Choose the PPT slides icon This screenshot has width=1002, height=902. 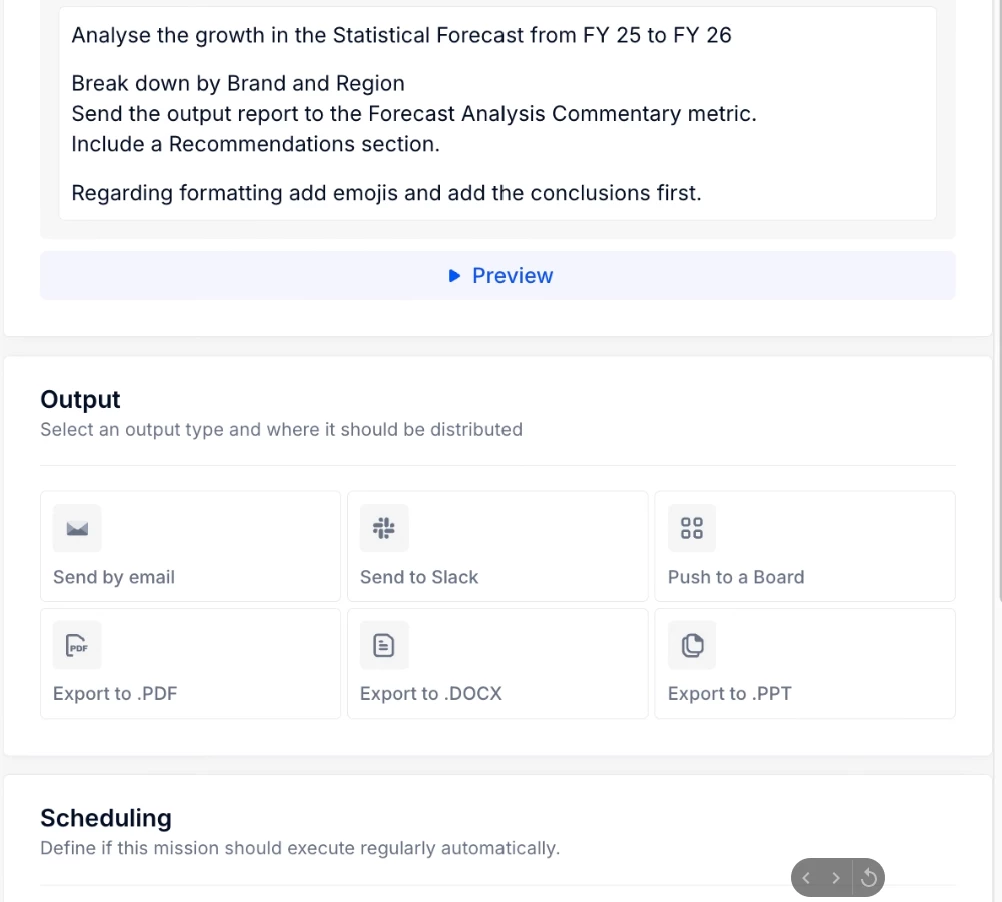tap(692, 646)
